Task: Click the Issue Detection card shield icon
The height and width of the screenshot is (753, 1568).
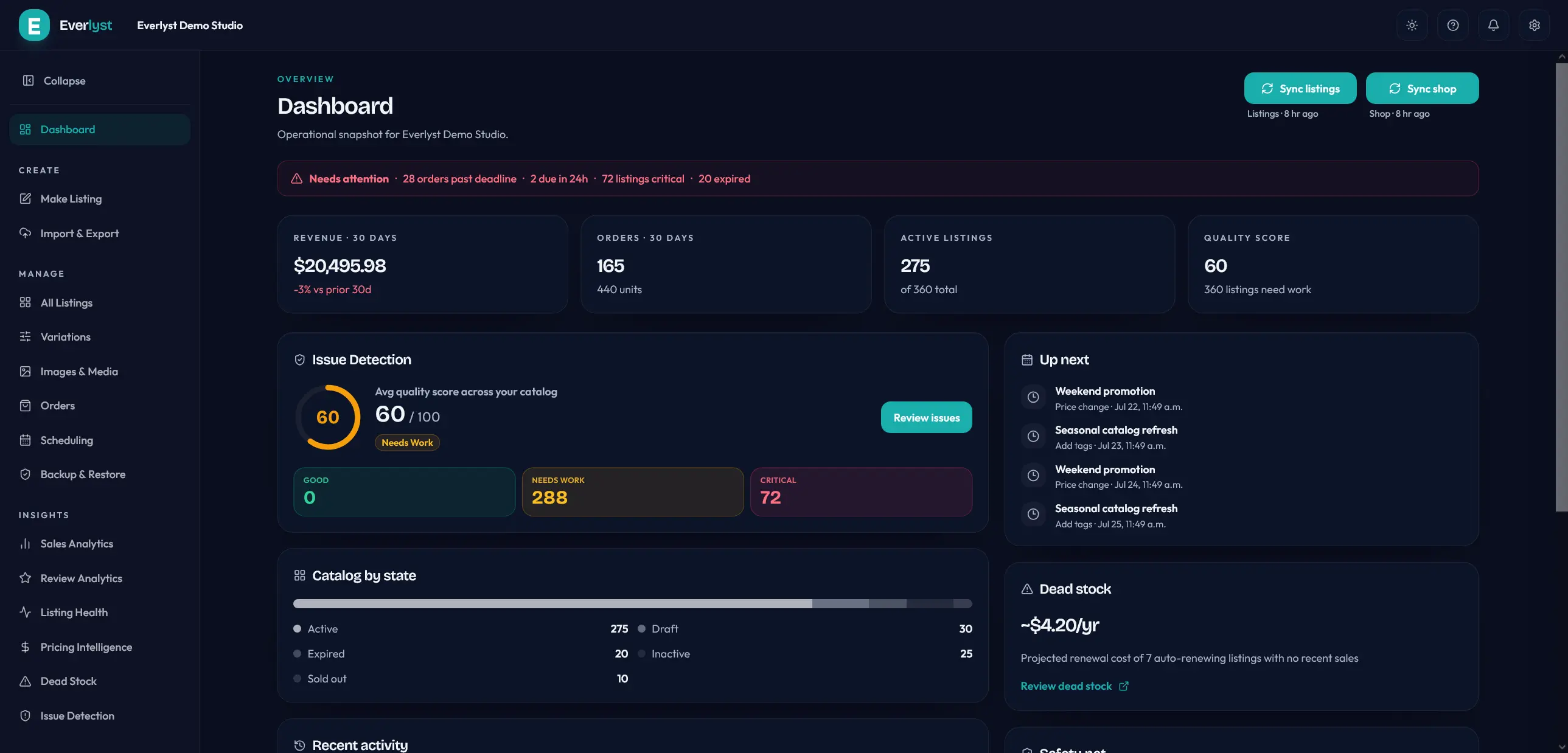Action: [x=299, y=360]
